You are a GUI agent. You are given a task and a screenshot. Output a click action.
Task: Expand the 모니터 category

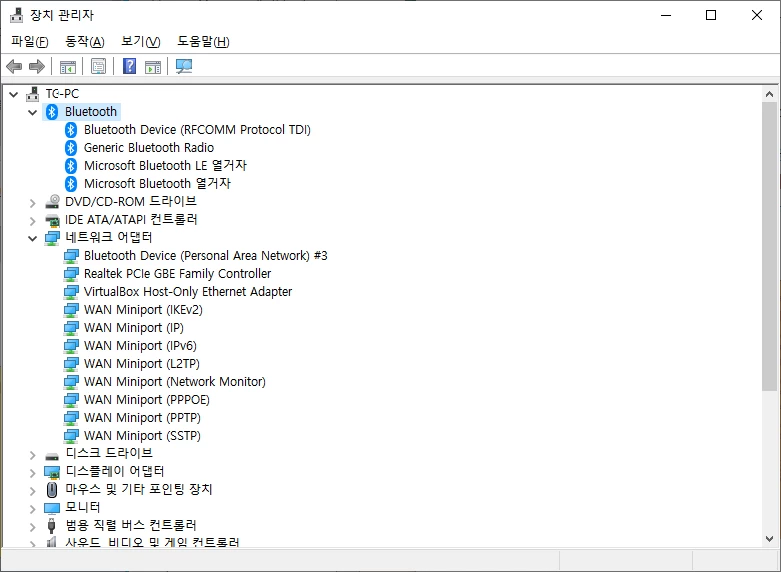[33, 508]
